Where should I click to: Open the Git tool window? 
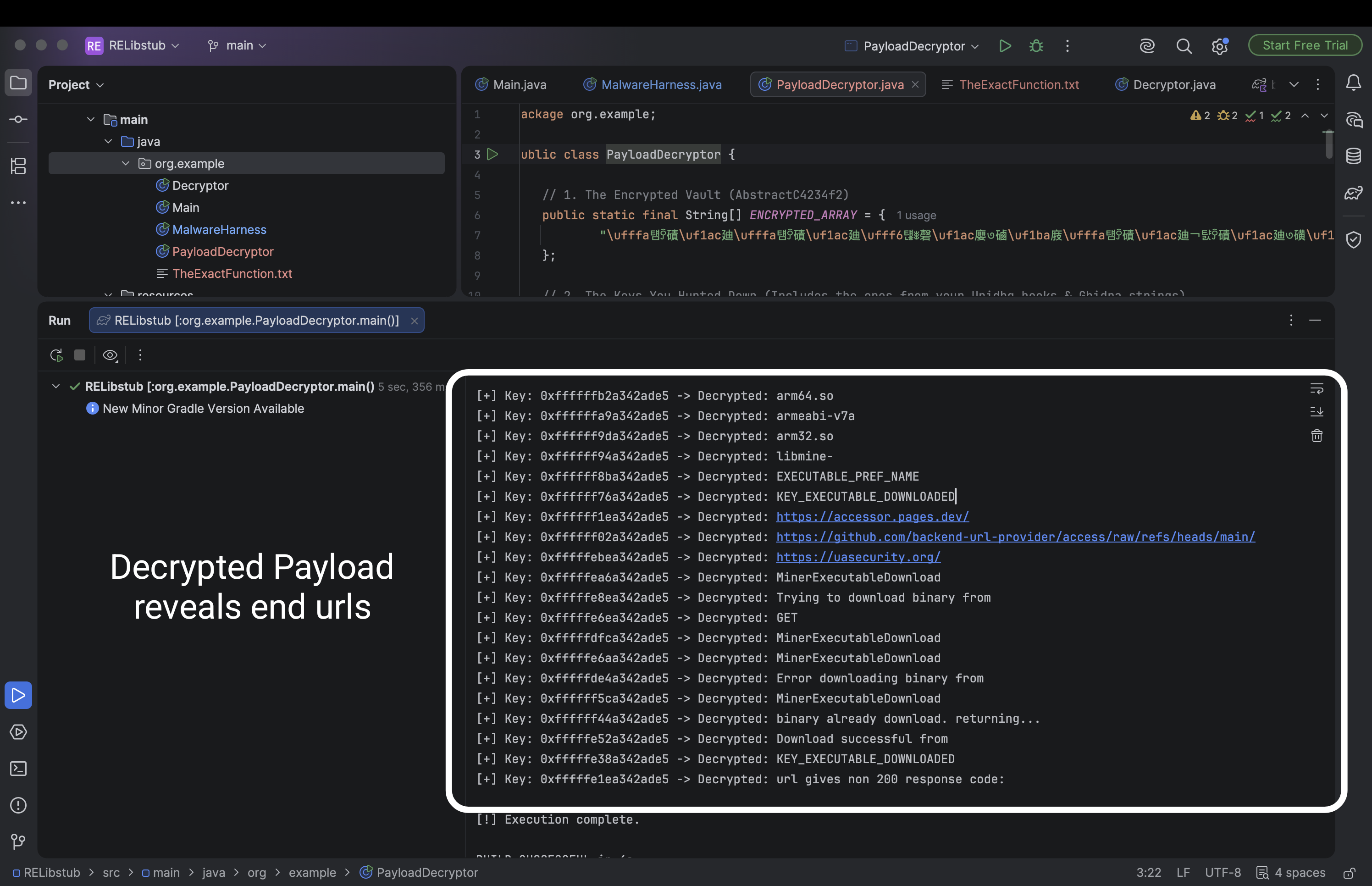18,842
